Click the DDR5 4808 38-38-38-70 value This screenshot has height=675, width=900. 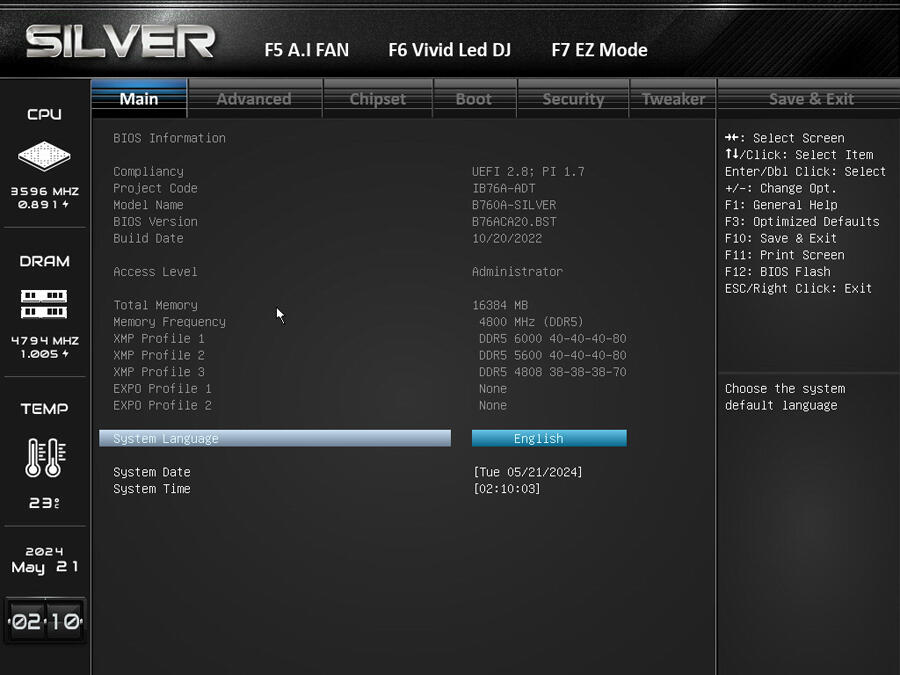click(553, 371)
